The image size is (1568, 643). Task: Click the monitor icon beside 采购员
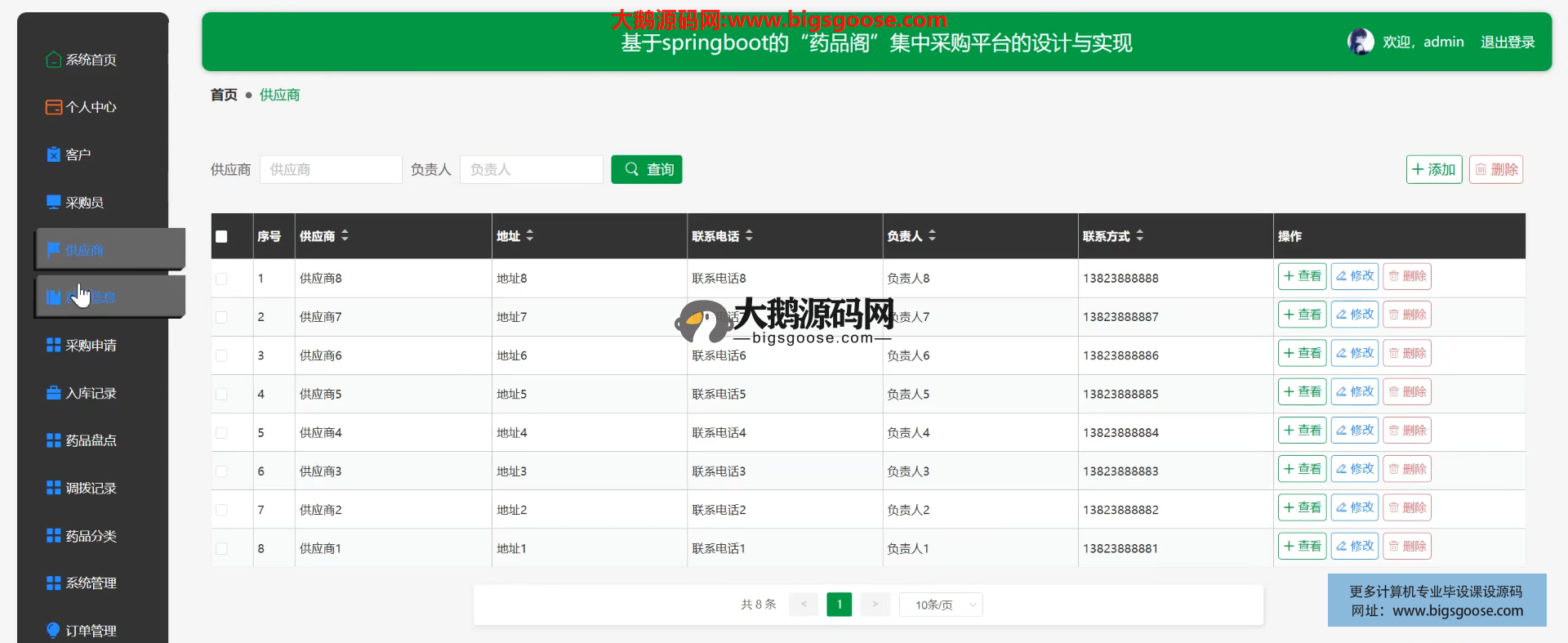coord(53,202)
